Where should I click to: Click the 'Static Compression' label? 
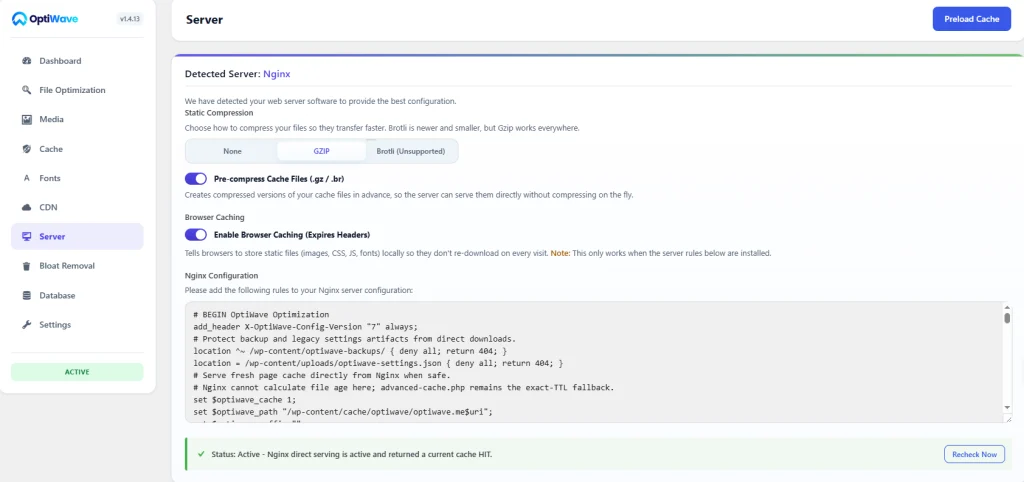click(x=219, y=112)
